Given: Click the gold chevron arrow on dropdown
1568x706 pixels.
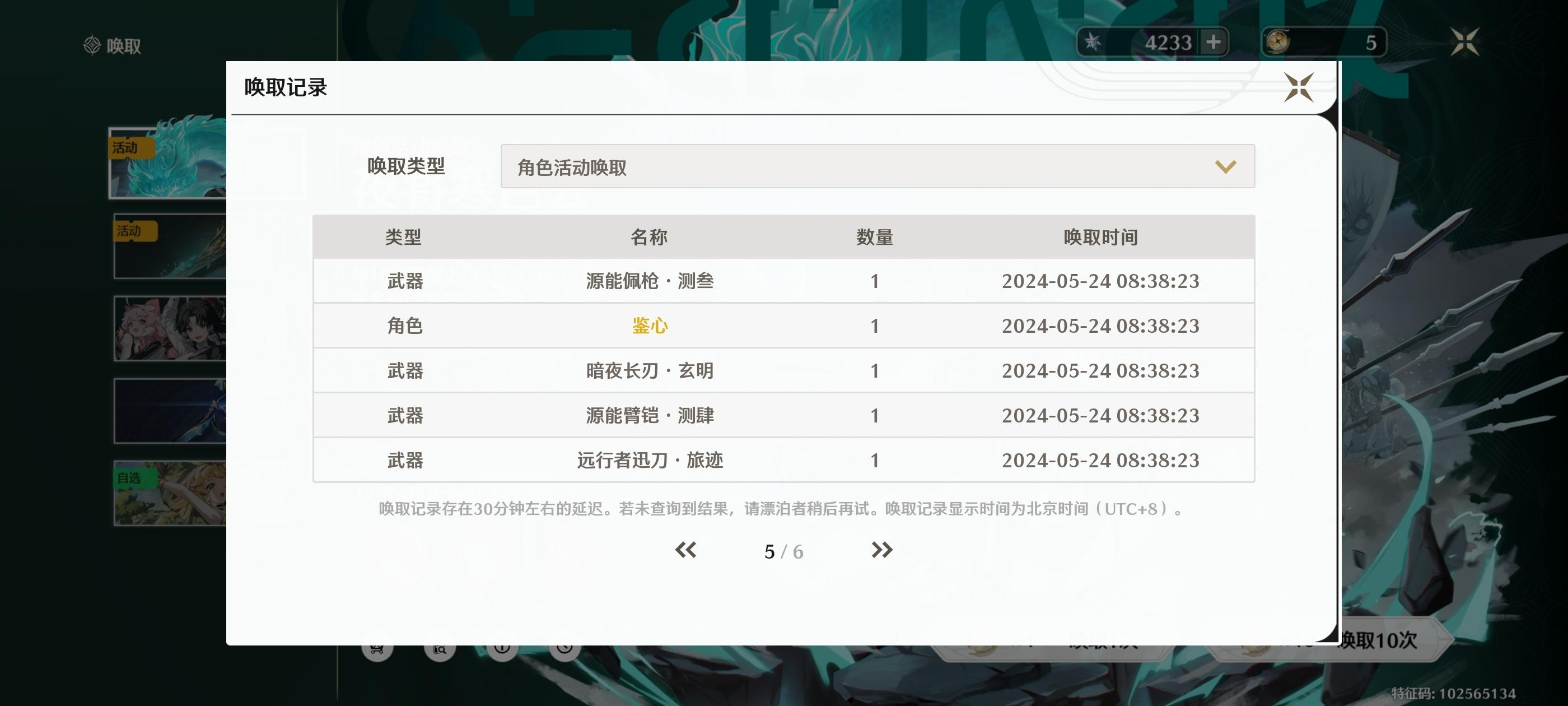Looking at the screenshot, I should click(1225, 166).
